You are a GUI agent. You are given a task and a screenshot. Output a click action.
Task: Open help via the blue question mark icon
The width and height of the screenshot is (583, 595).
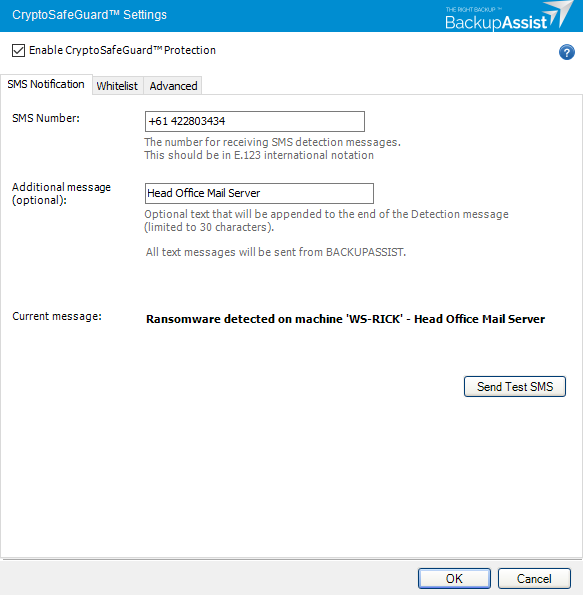[566, 52]
